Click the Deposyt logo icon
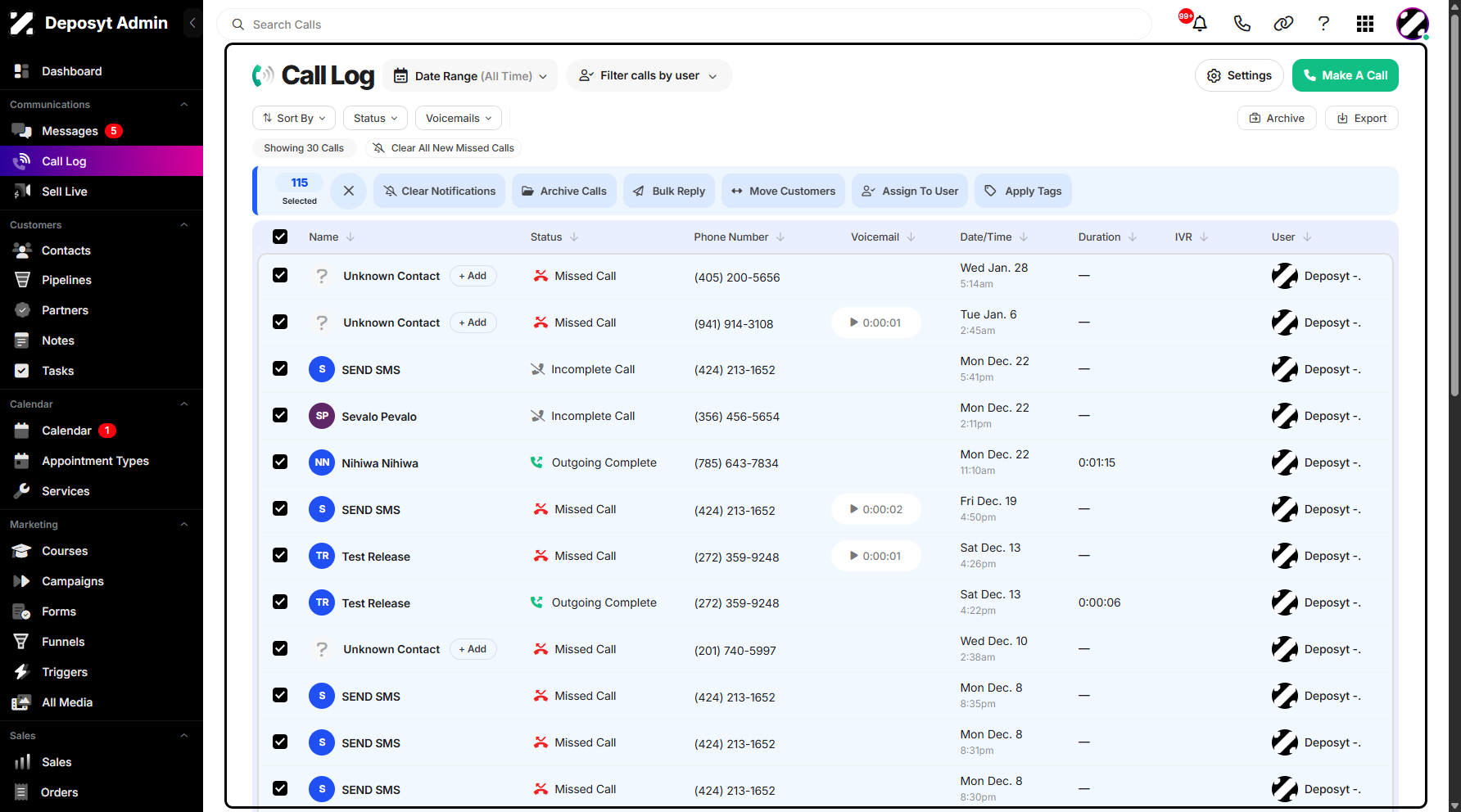This screenshot has height=812, width=1461. coord(22,23)
